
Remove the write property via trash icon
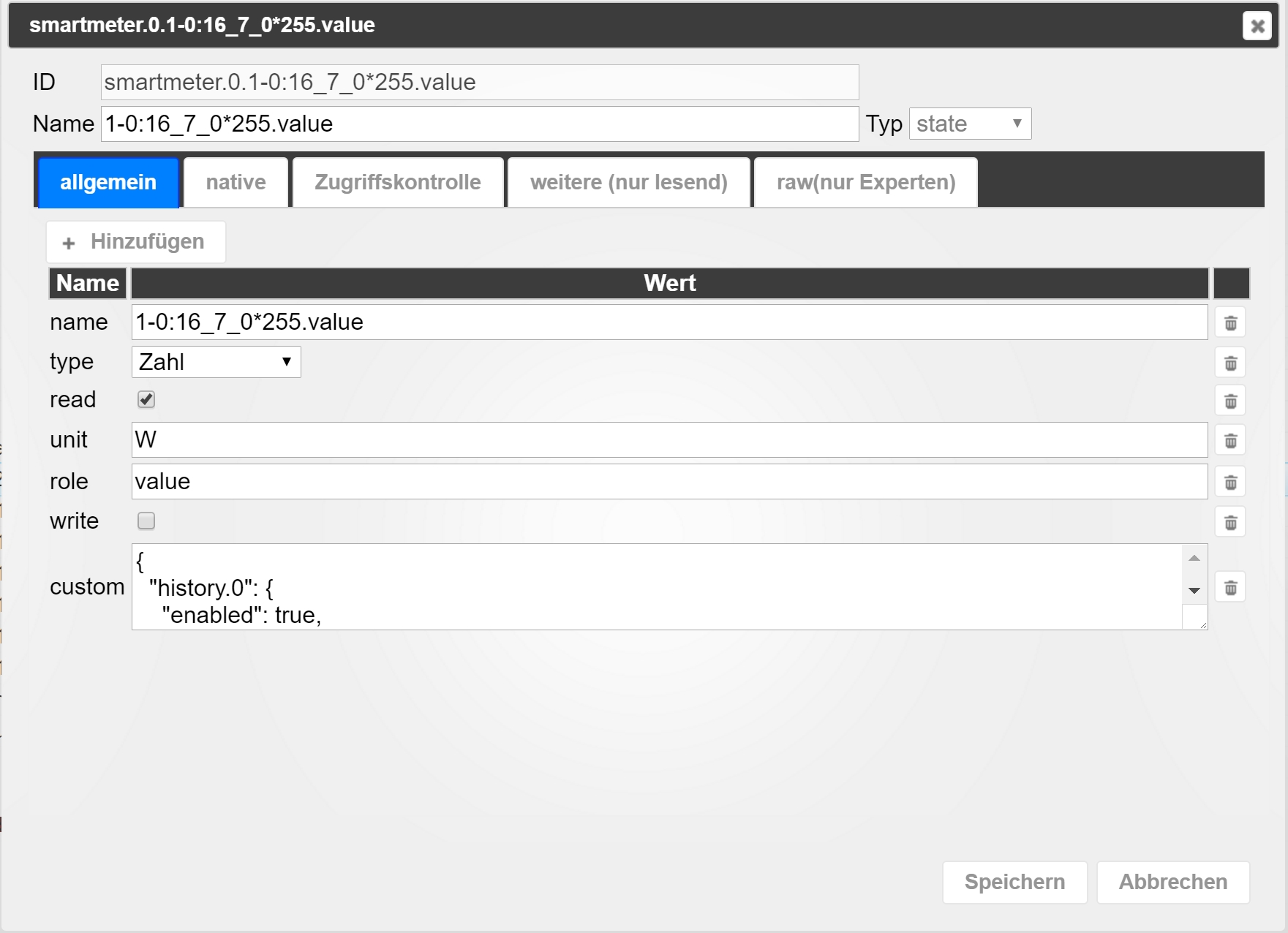coord(1230,522)
